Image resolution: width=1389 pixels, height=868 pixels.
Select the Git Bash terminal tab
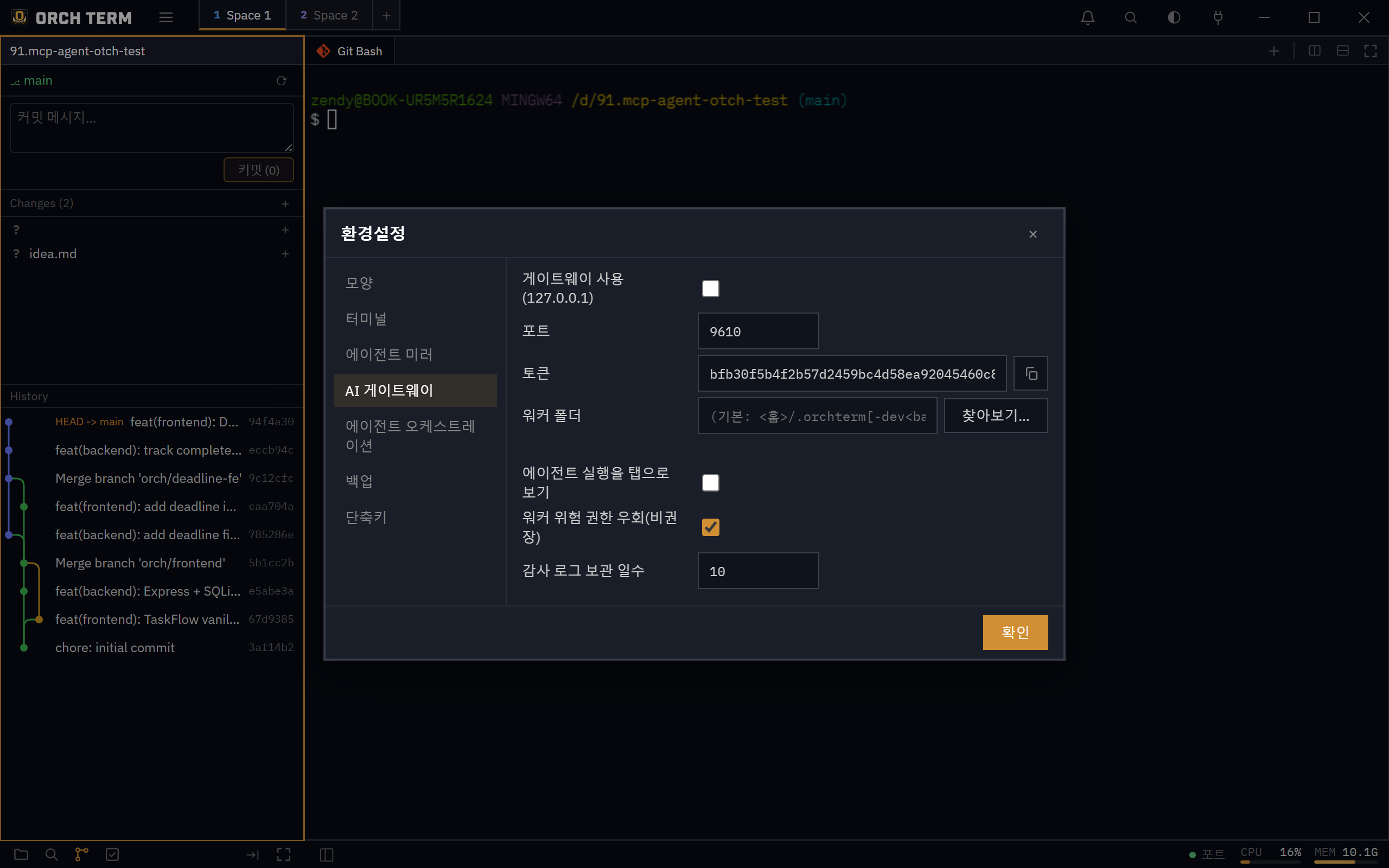(x=349, y=51)
